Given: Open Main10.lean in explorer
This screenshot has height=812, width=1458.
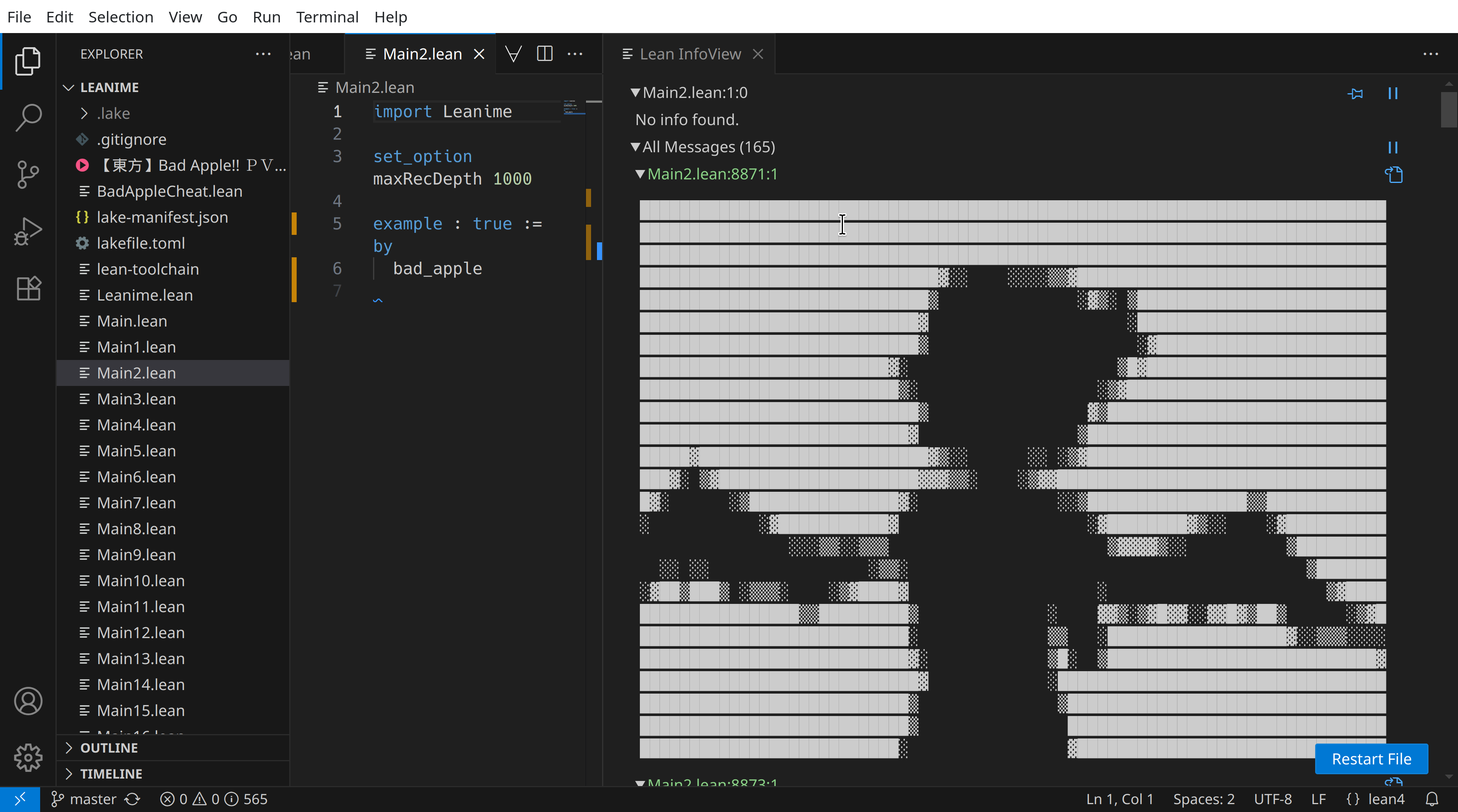Looking at the screenshot, I should coord(173,581).
